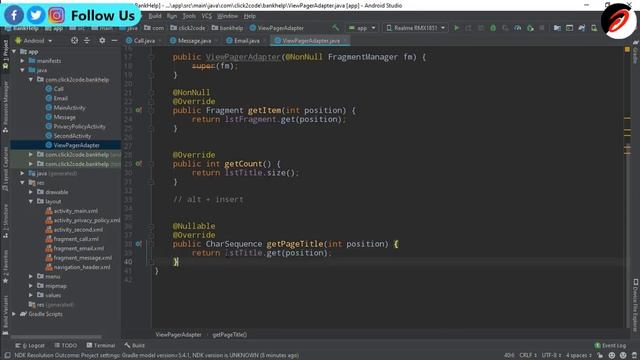640x360 pixels.
Task: Collapse the app module node
Action: (x=14, y=51)
